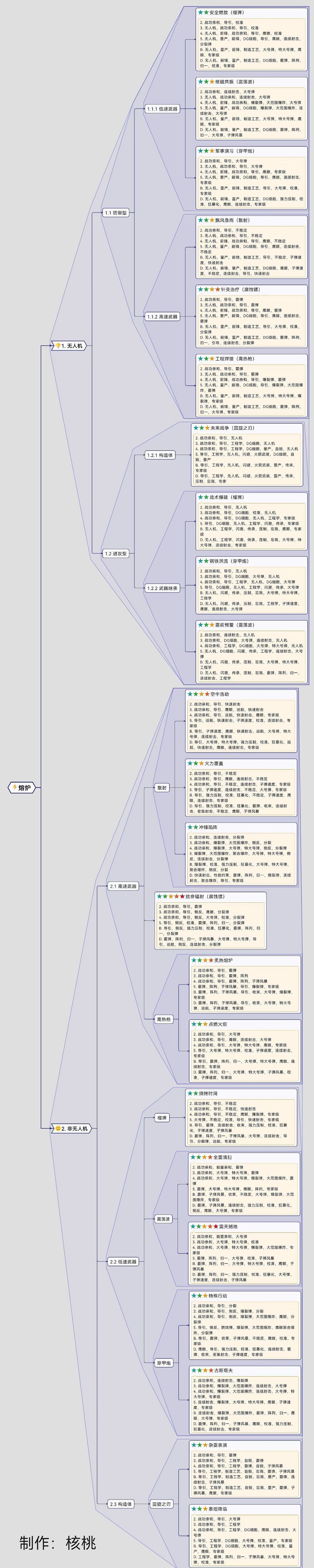
Task: Select the 1. 无人机 branch node
Action: tap(69, 346)
